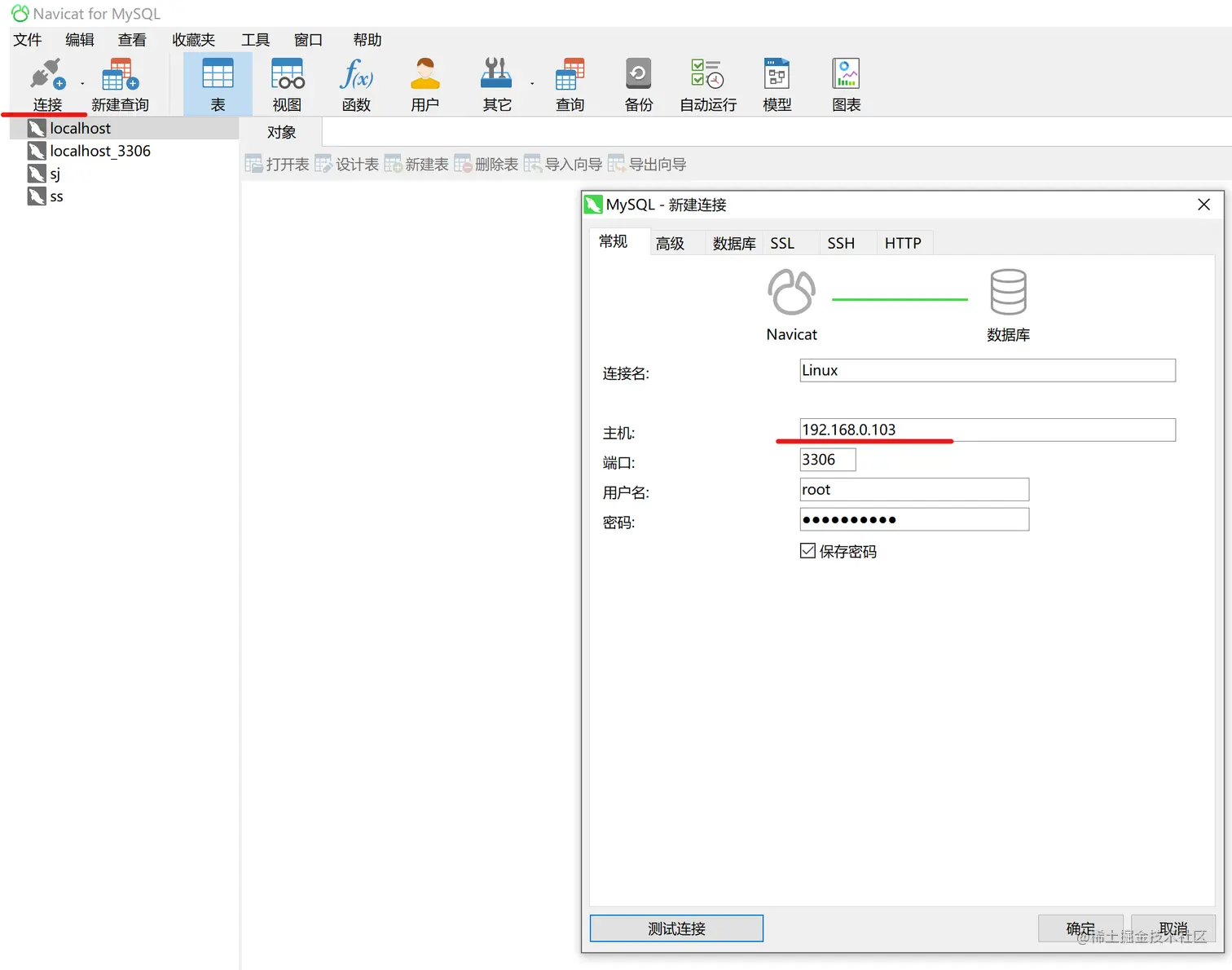The height and width of the screenshot is (970, 1232).
Task: Click the 密码 password field
Action: pyautogui.click(x=914, y=519)
